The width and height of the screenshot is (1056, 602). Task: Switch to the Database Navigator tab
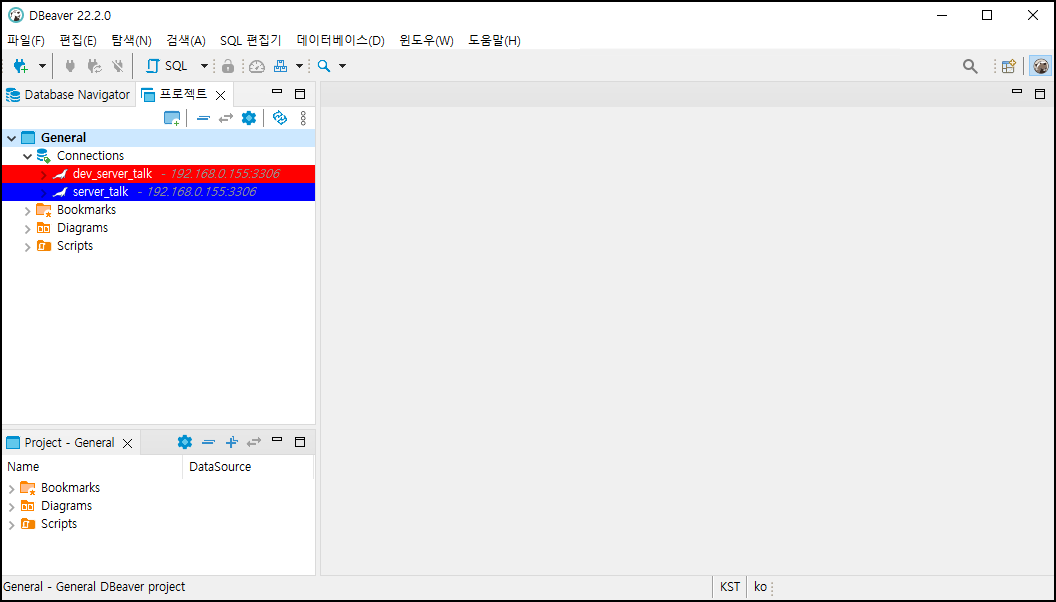click(x=68, y=95)
